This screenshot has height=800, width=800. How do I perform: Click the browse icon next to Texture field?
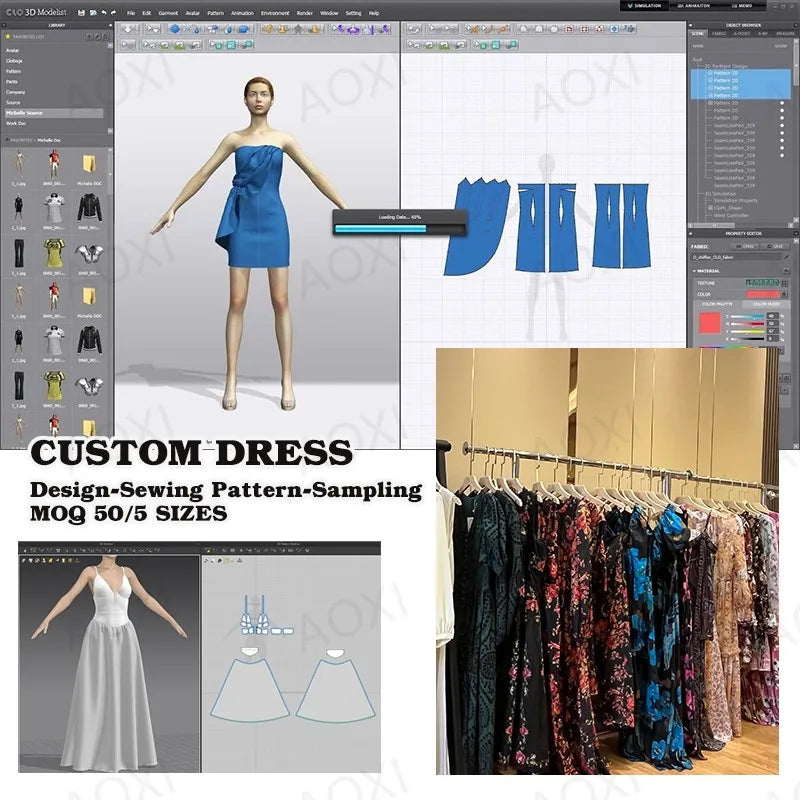[785, 283]
